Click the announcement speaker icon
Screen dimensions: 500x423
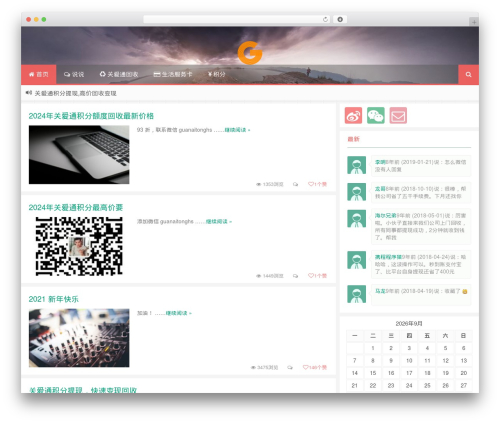(29, 93)
